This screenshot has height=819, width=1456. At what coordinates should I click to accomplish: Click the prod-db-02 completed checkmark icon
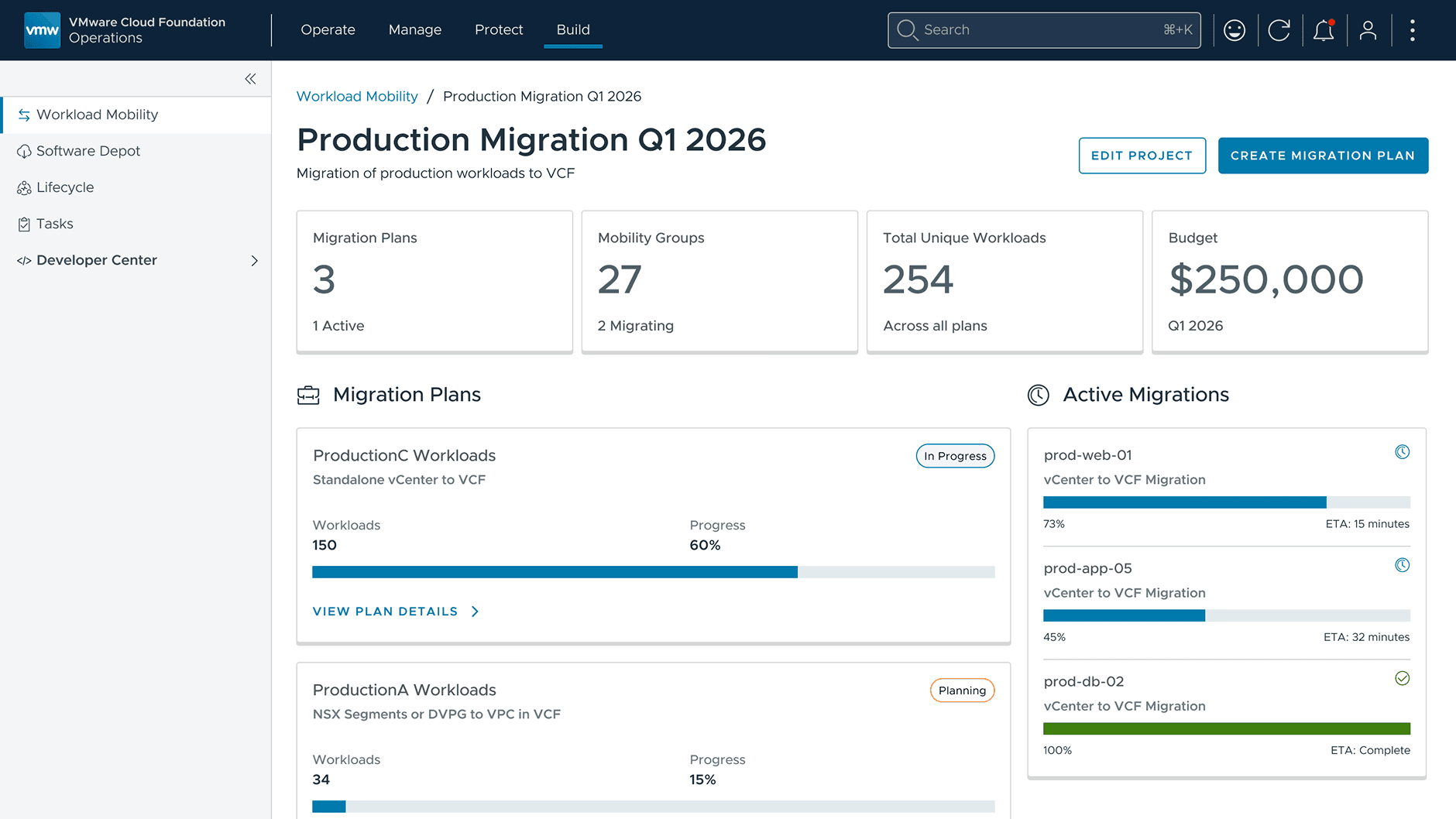click(1402, 679)
